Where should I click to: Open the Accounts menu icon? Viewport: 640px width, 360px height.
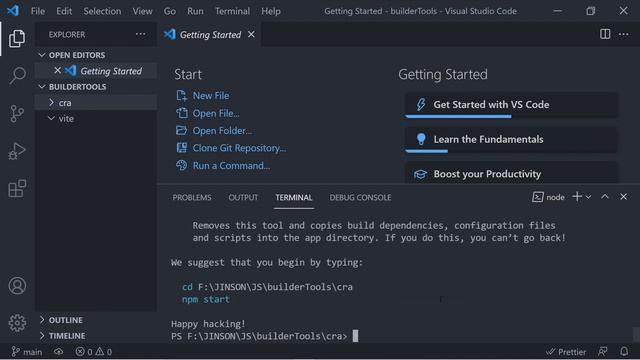(17, 286)
